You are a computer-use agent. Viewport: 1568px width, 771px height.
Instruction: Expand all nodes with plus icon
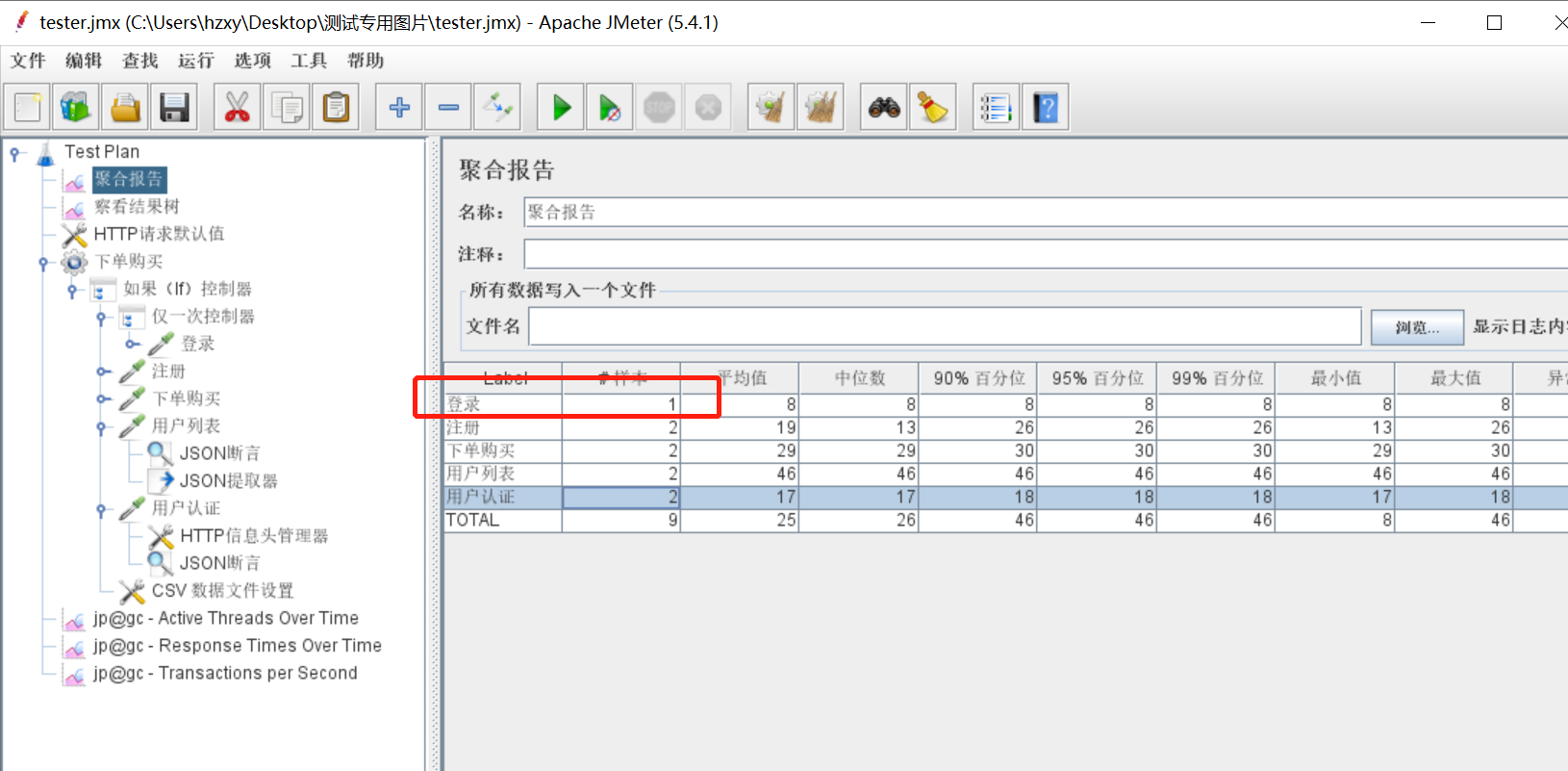click(399, 107)
